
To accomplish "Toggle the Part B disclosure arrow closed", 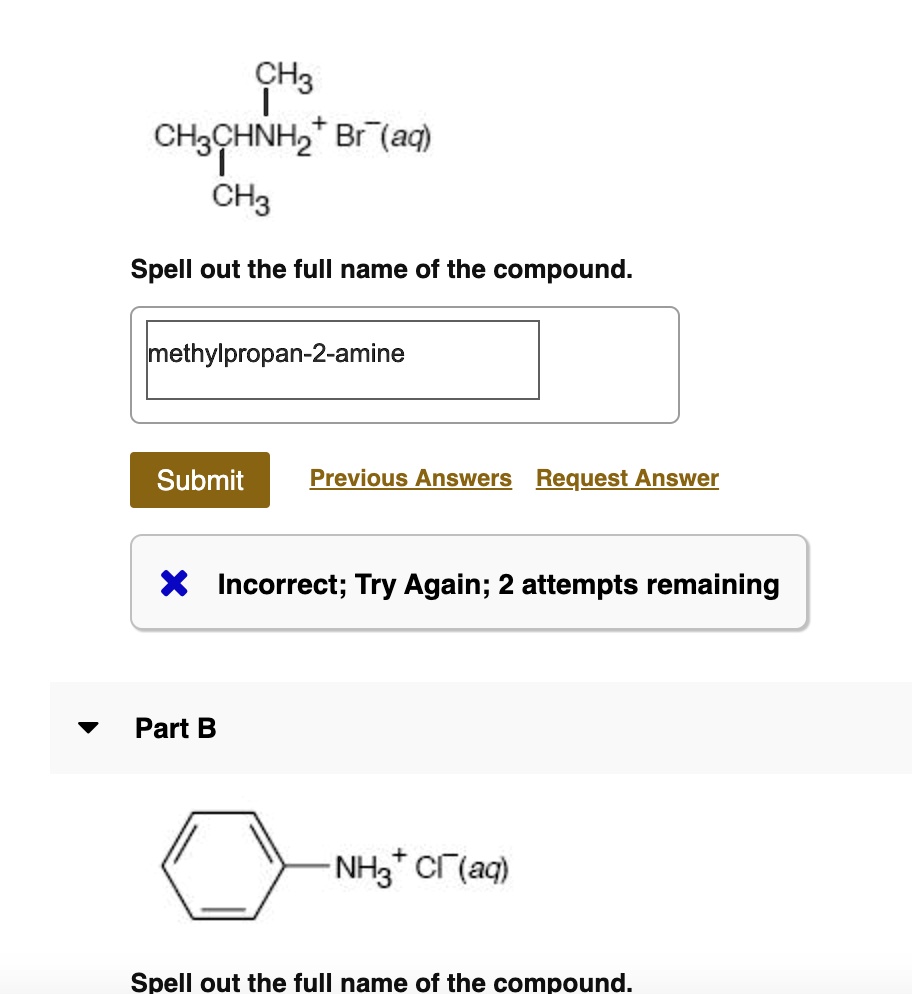I will coord(88,728).
